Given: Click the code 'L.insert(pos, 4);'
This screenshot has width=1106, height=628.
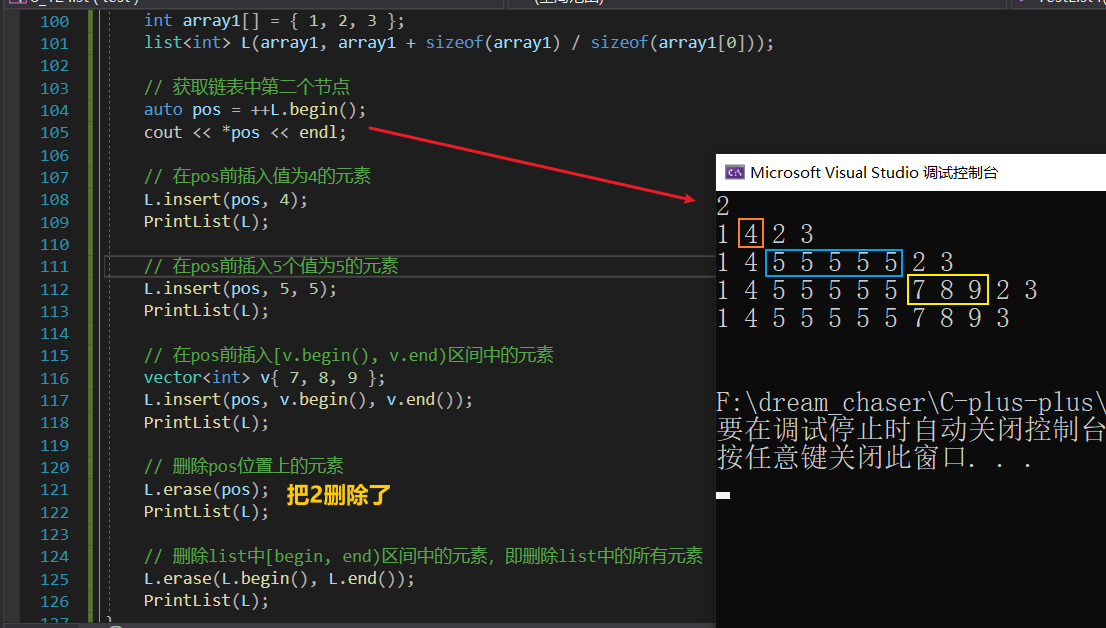Looking at the screenshot, I should [226, 199].
